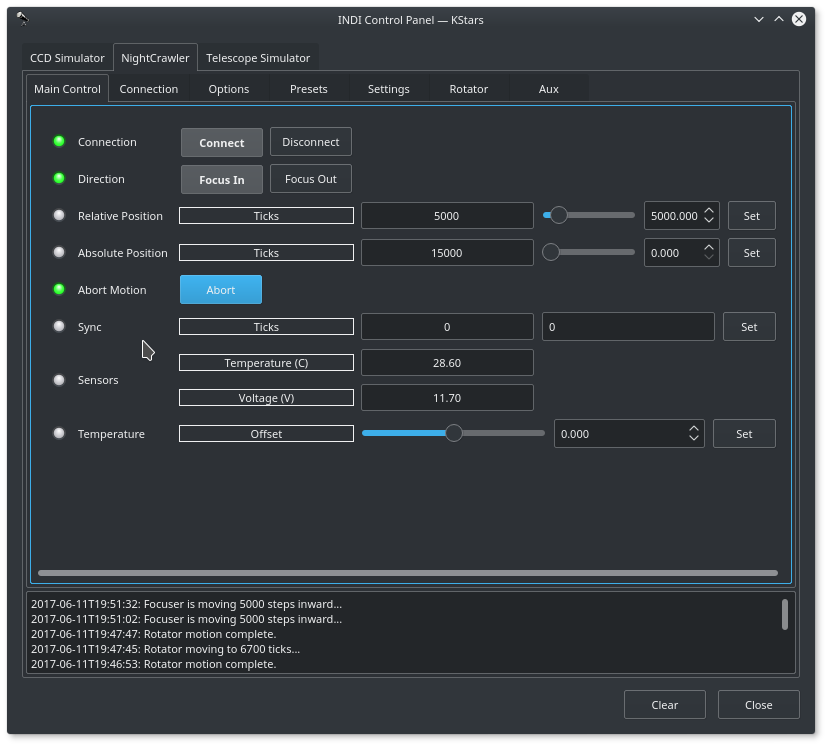The width and height of the screenshot is (828, 747).
Task: Click the 19:46:53 rotator motion complete entry
Action: [154, 664]
